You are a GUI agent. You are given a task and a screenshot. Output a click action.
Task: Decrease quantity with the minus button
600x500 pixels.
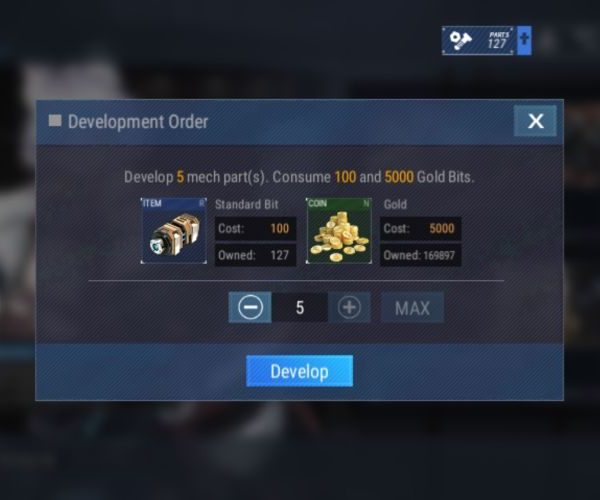250,308
